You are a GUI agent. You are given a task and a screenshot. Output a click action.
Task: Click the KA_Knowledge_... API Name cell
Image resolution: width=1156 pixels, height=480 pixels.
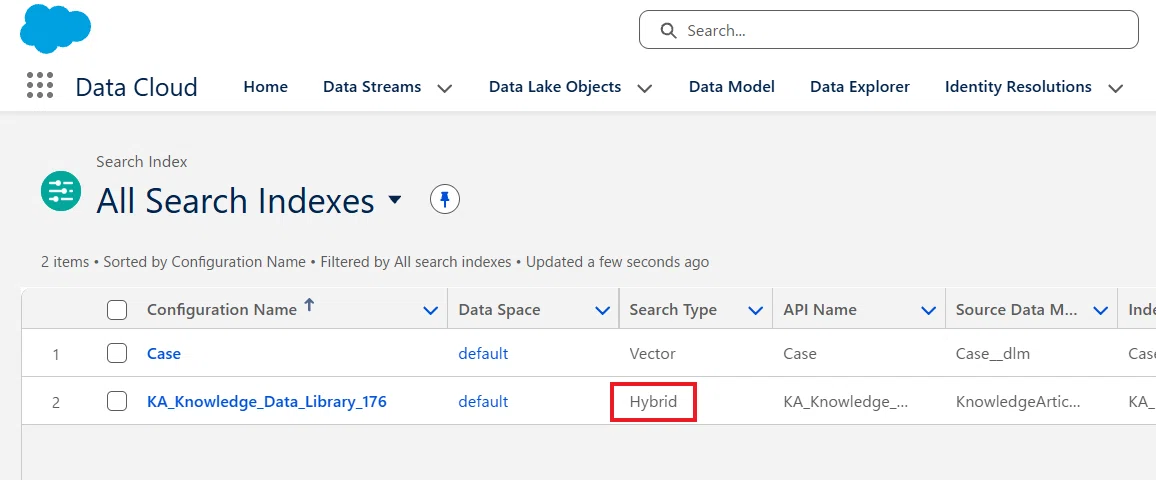click(846, 402)
